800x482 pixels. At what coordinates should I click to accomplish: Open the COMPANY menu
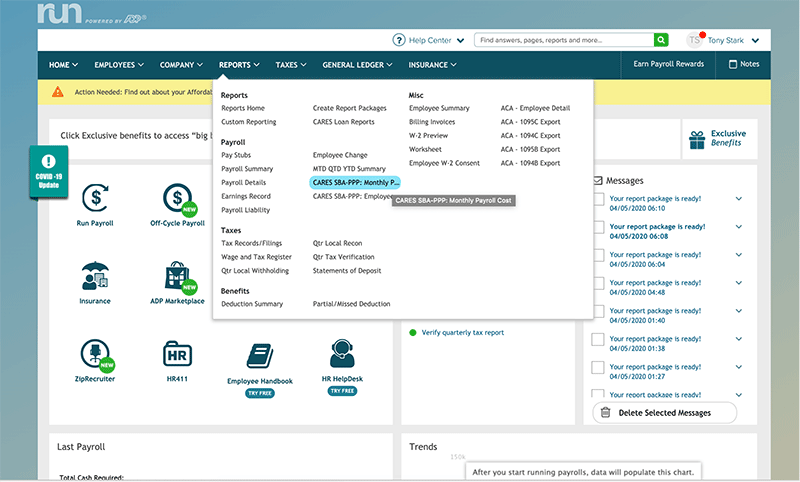181,65
